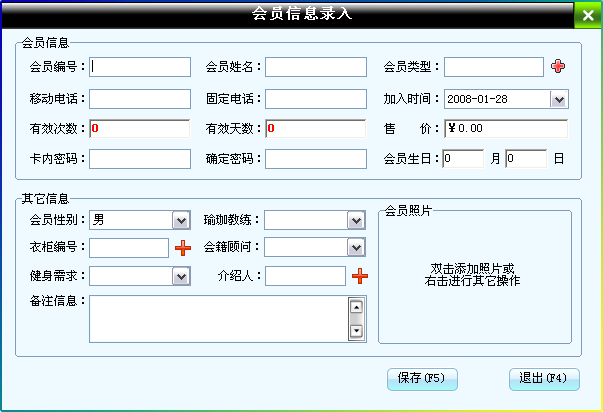This screenshot has width=603, height=412.
Task: Click the 会员生日 month input box
Action: coord(463,159)
